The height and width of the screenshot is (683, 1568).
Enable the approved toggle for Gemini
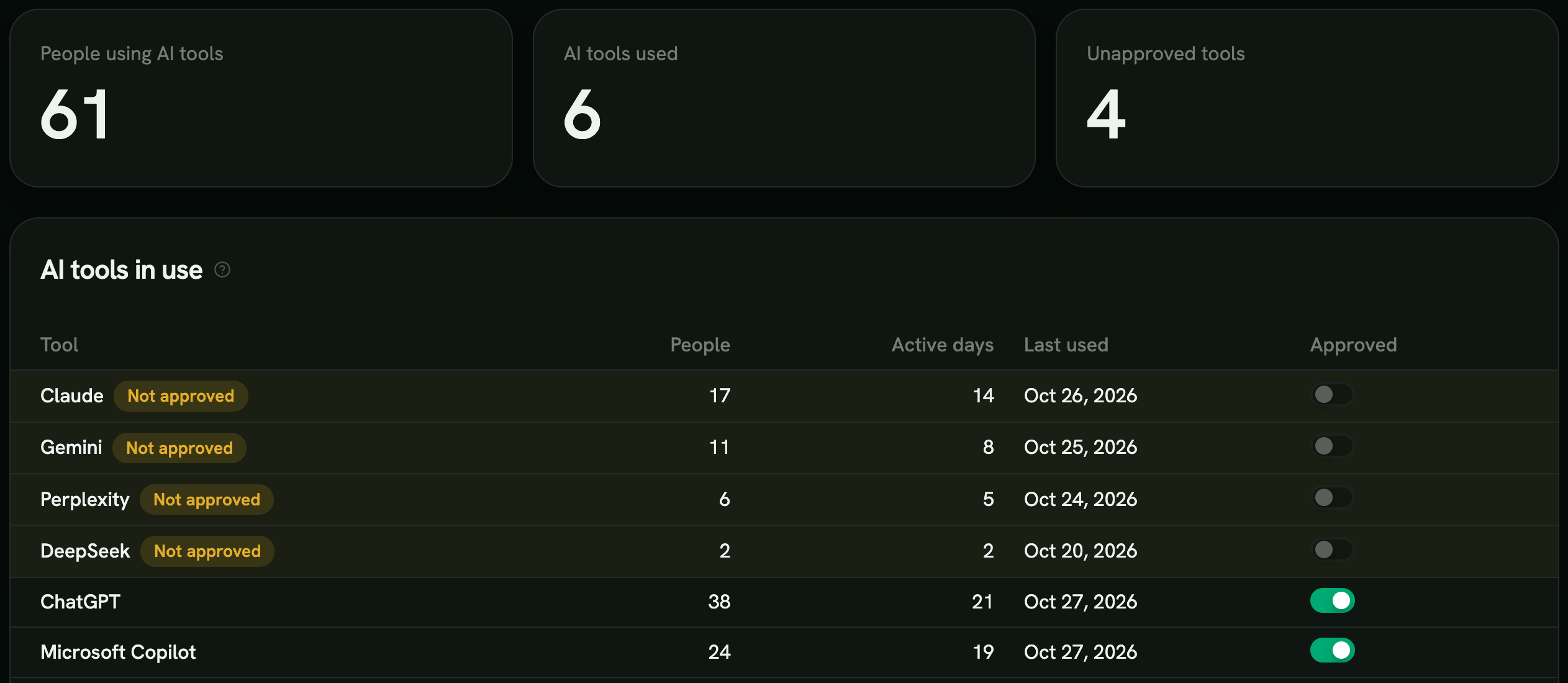(1332, 446)
